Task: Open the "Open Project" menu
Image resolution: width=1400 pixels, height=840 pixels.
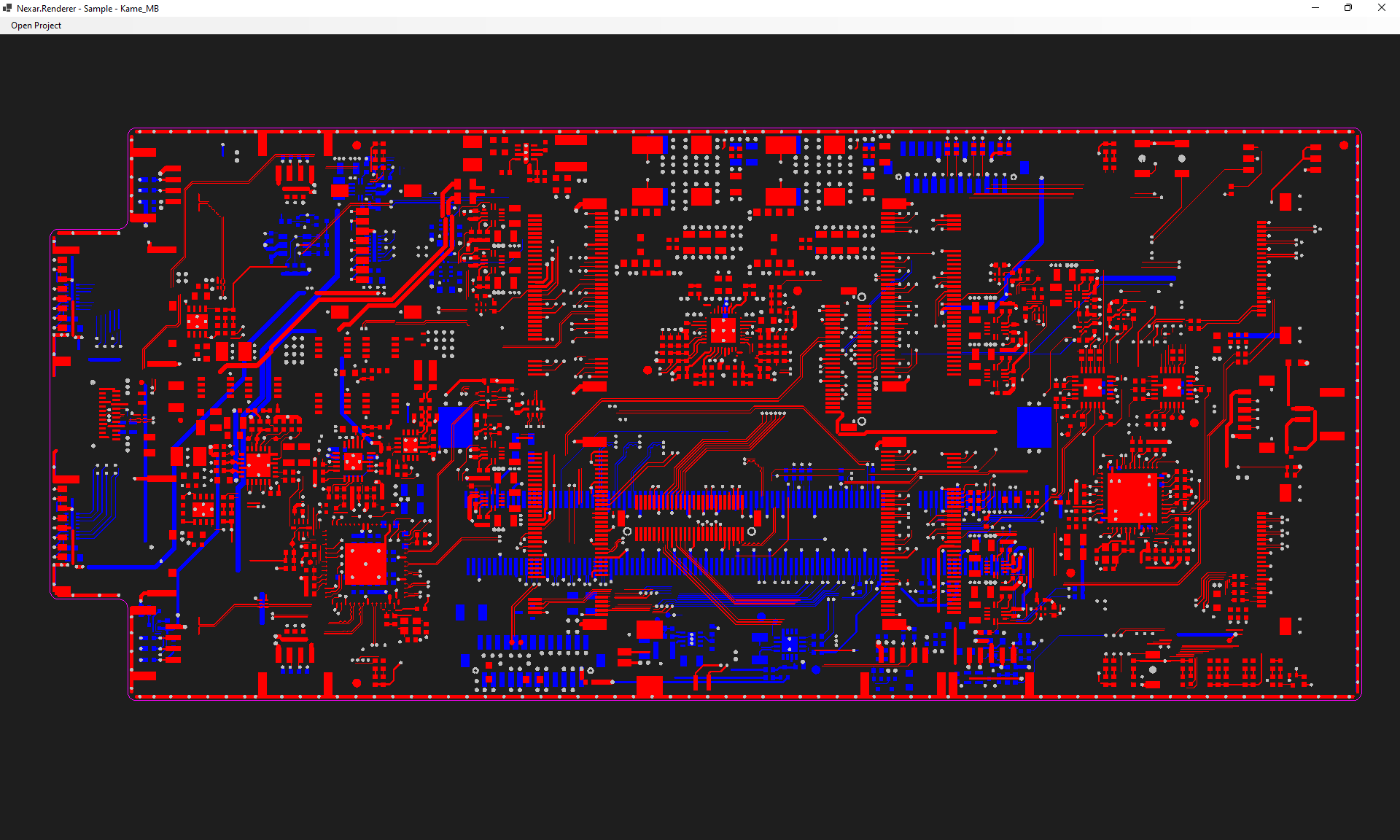Action: (35, 25)
